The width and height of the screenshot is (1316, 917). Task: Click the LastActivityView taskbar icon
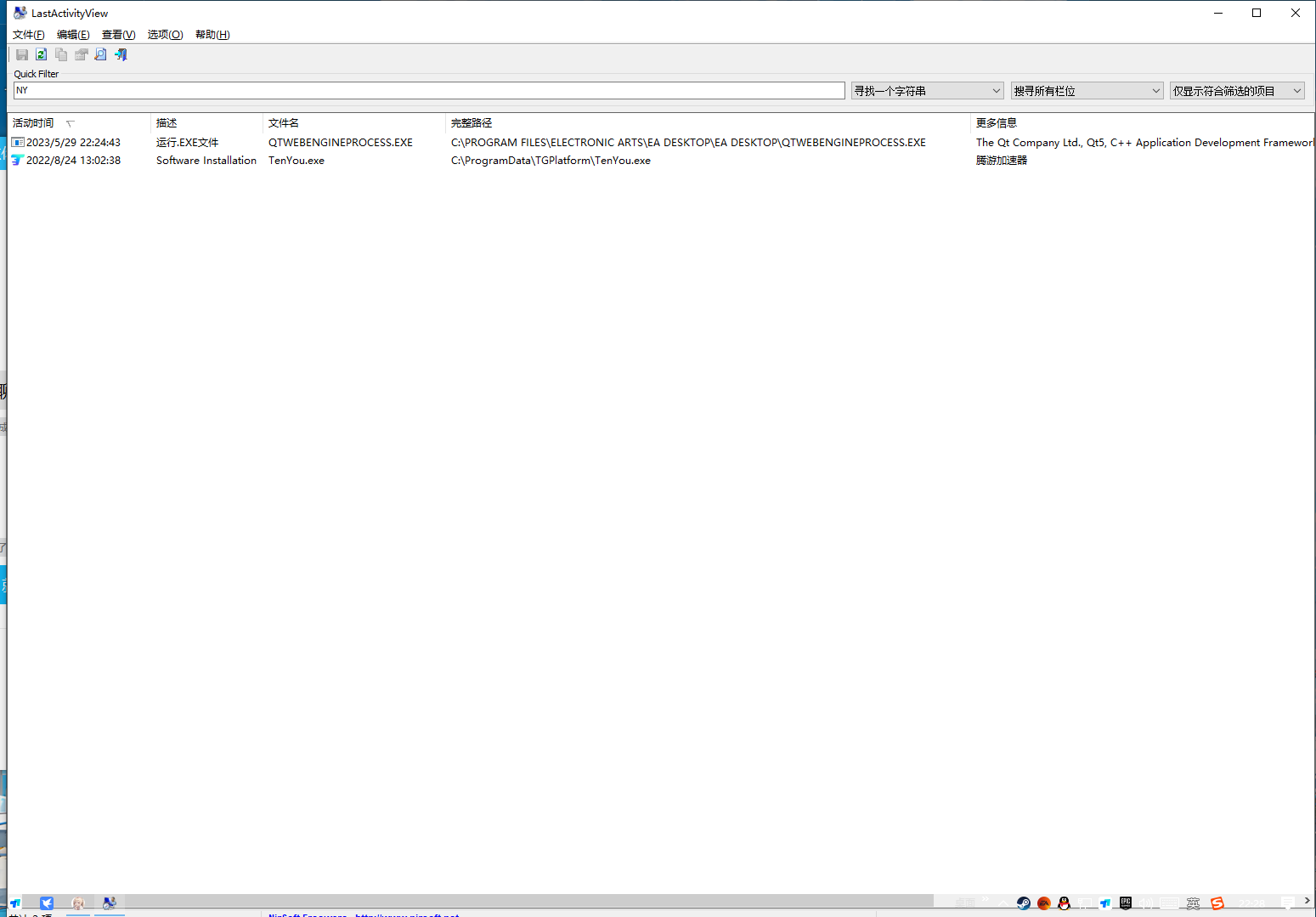(110, 903)
